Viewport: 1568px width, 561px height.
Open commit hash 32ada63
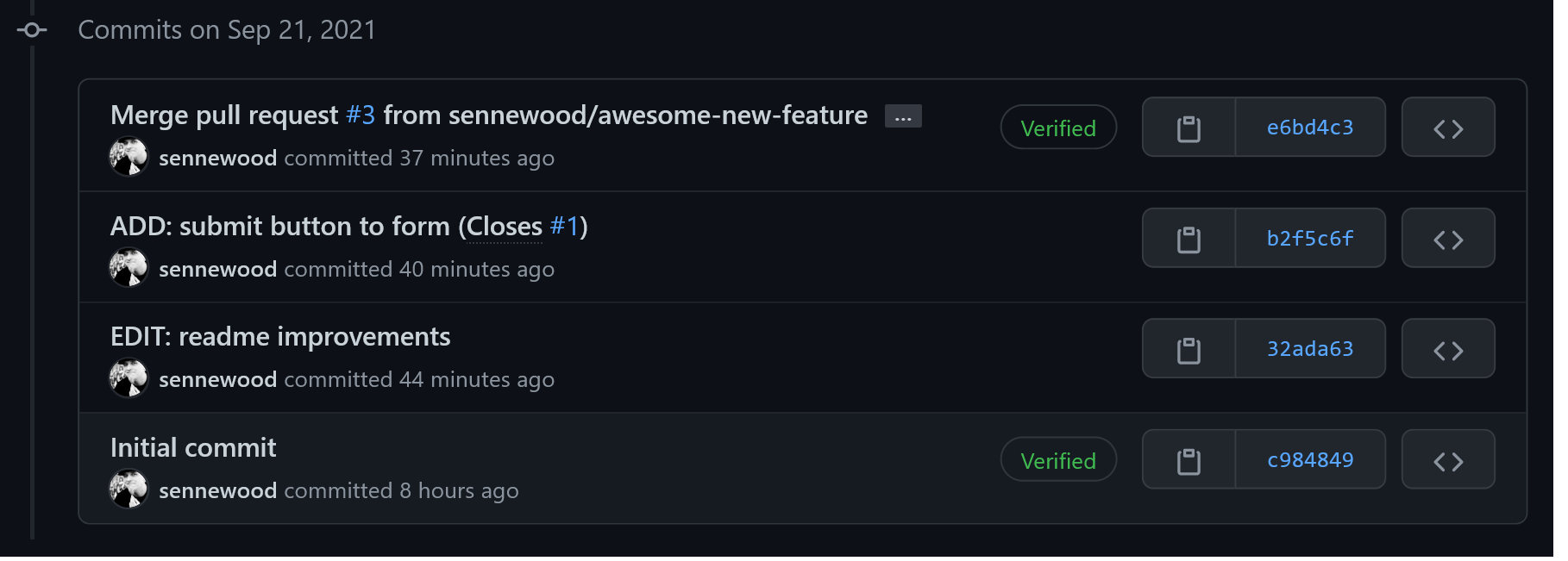(1309, 350)
